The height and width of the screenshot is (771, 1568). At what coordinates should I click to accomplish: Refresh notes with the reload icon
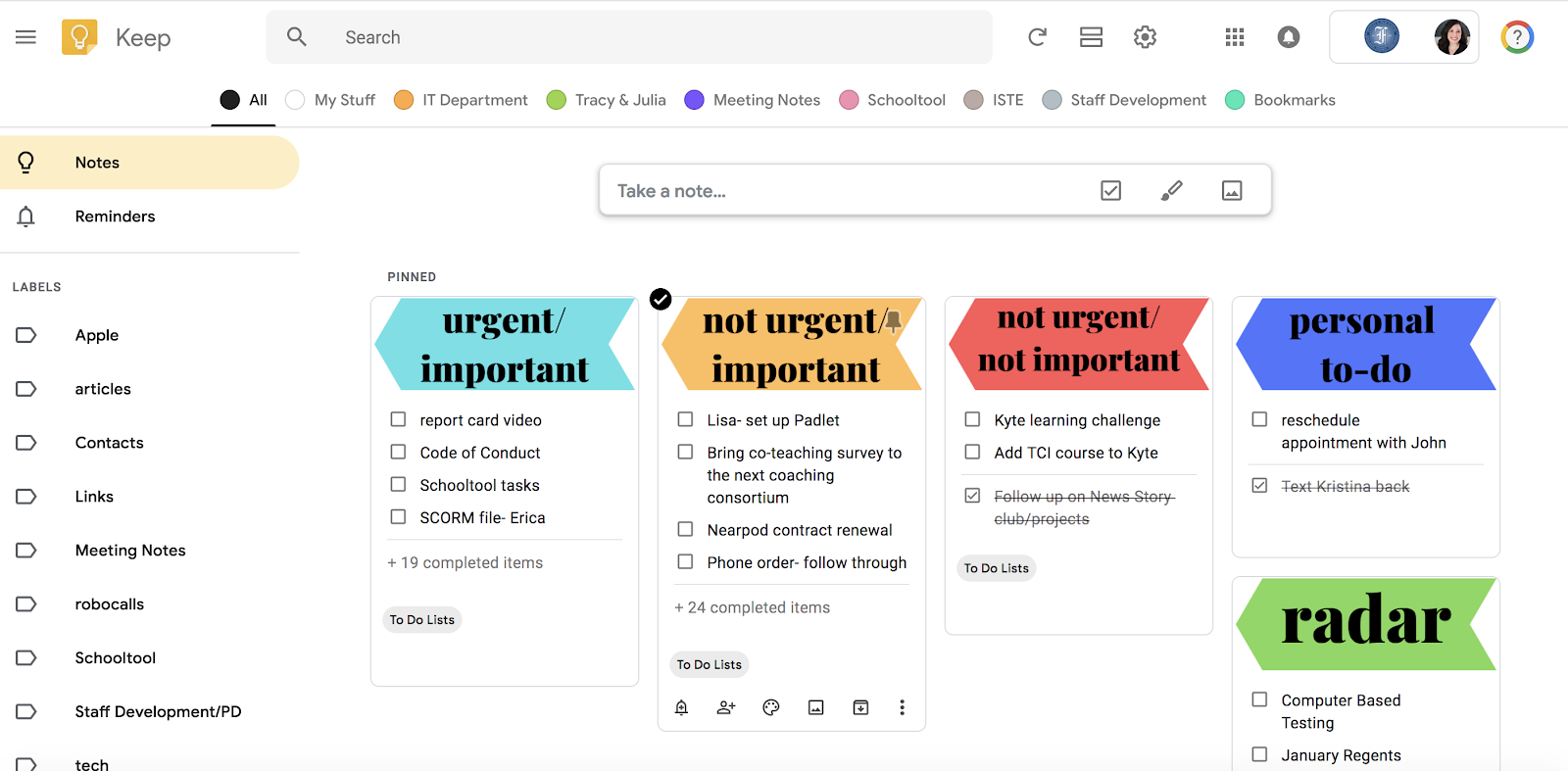coord(1037,37)
